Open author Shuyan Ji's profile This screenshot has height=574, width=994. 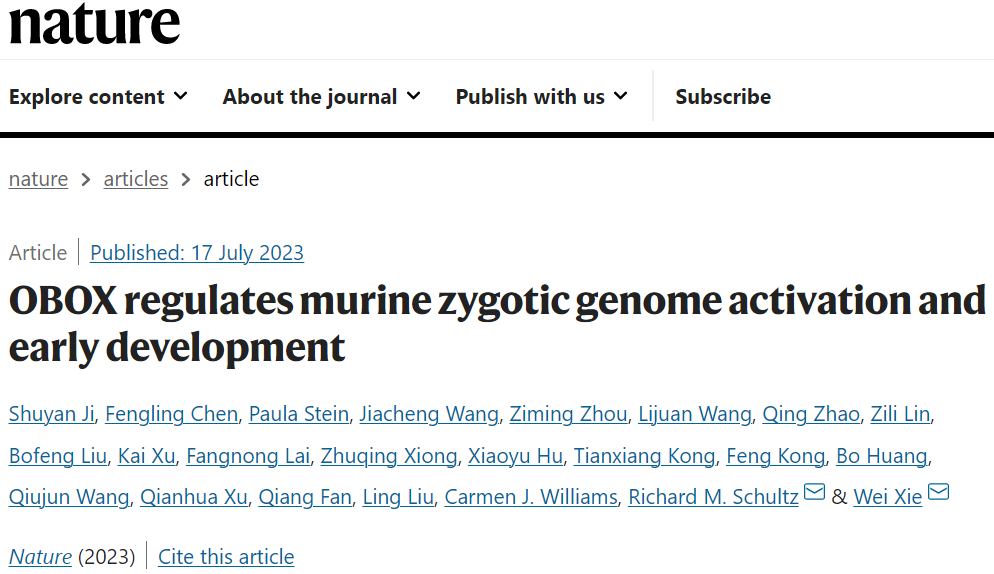50,414
